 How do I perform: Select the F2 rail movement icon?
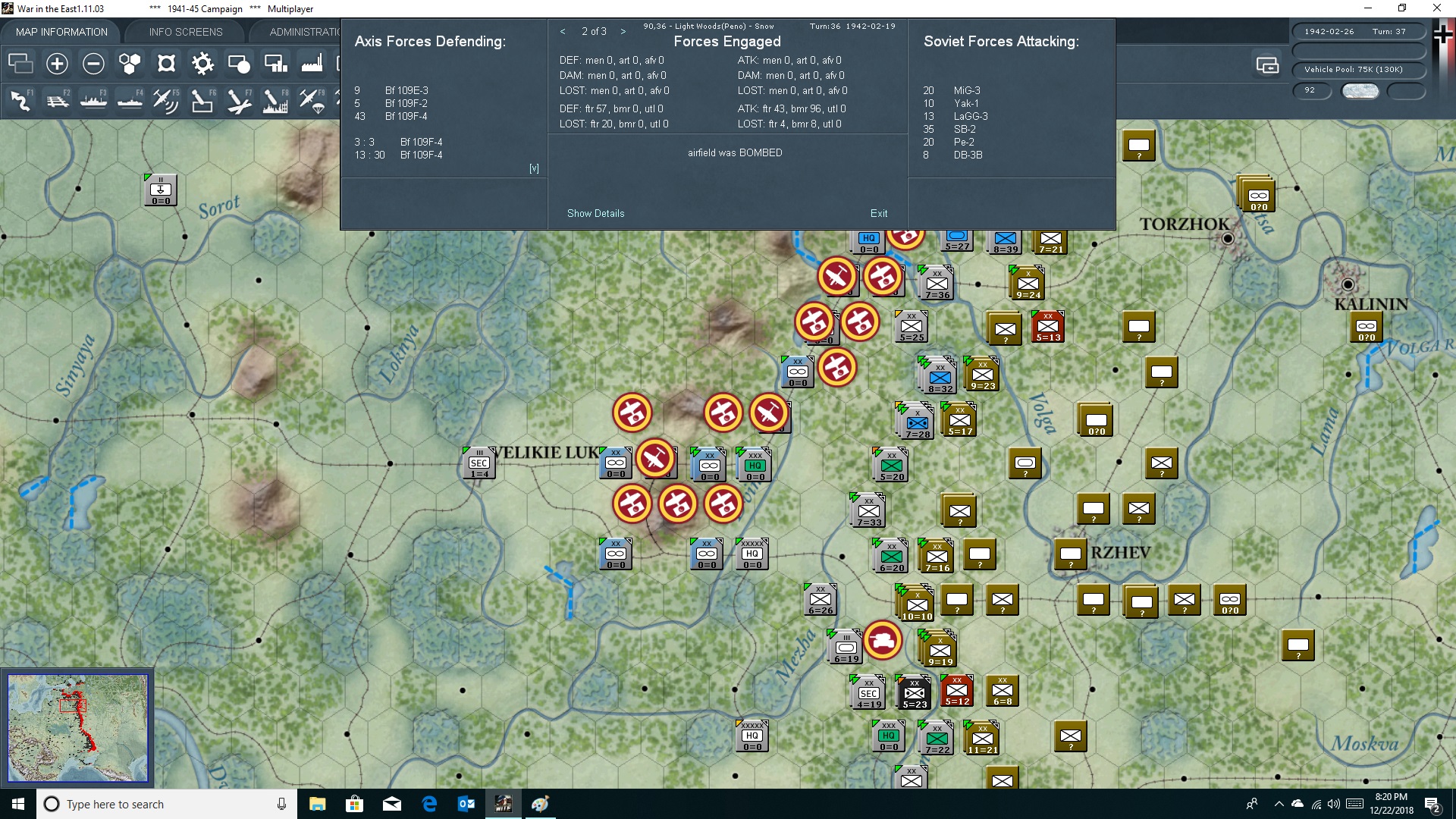(58, 100)
